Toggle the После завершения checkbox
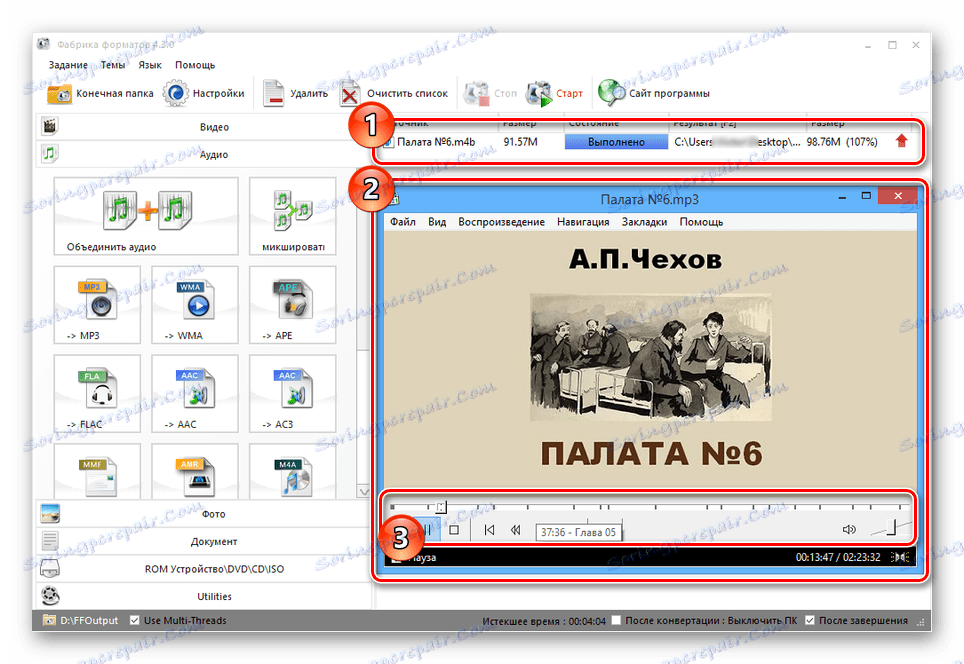This screenshot has width=964, height=664. coord(810,620)
